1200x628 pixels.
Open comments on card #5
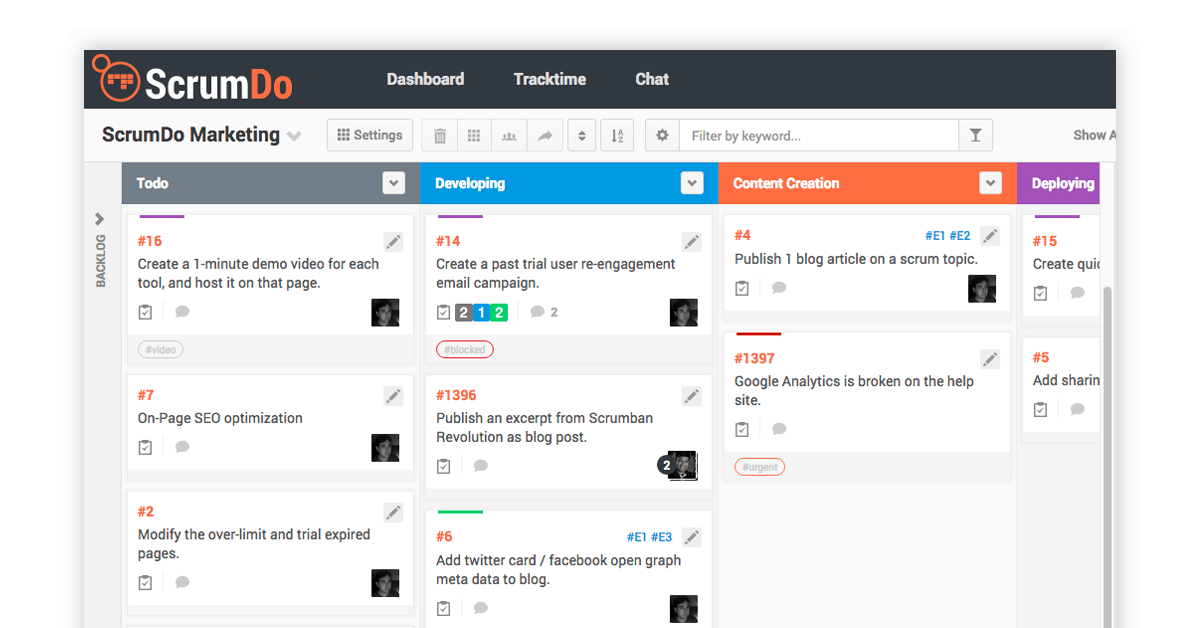[1077, 409]
